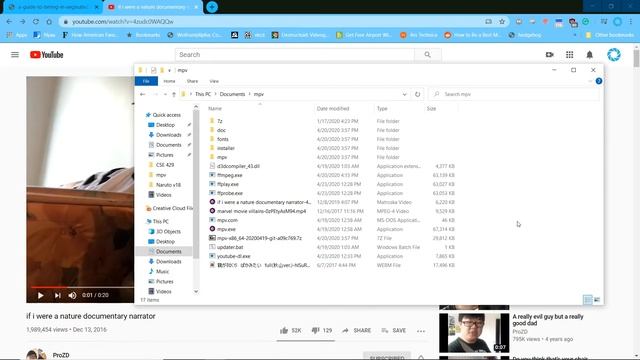Screen dimensions: 640x360
Task: Open YouTube account avatar menu
Action: point(613,55)
